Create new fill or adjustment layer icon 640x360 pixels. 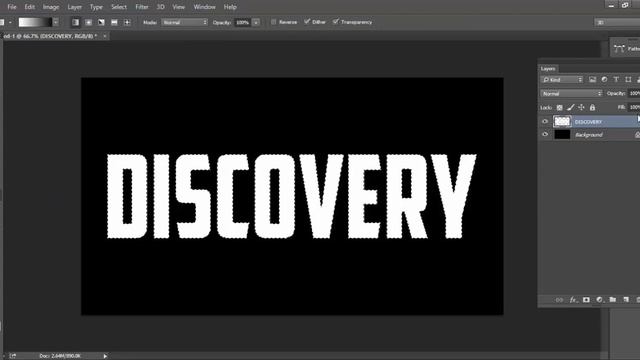(599, 300)
